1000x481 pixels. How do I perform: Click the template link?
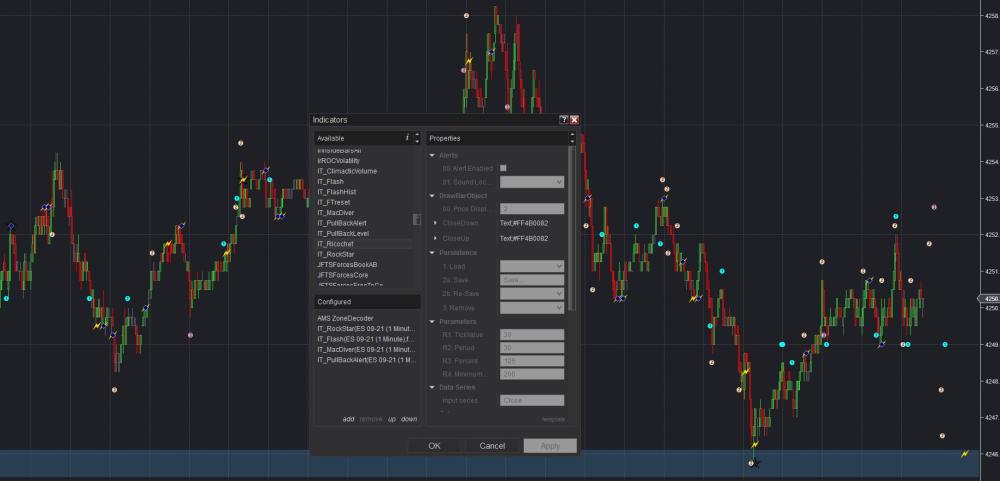click(553, 419)
